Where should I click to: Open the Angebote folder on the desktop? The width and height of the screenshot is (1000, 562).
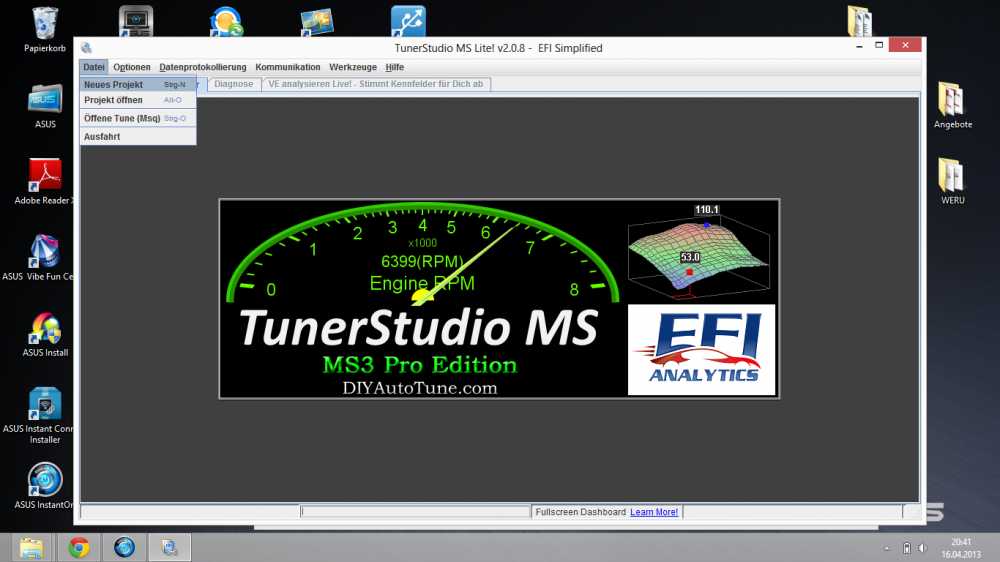point(951,100)
